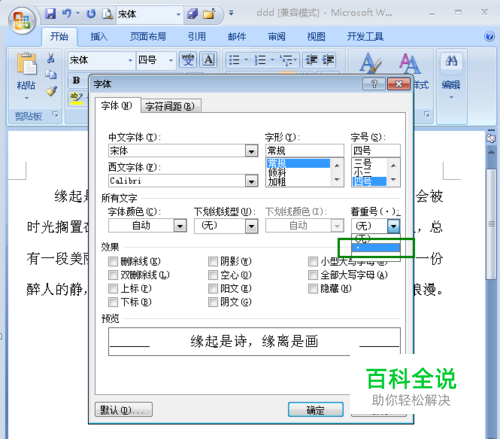
Task: Insert a bulleted list
Action: pyautogui.click(x=234, y=60)
